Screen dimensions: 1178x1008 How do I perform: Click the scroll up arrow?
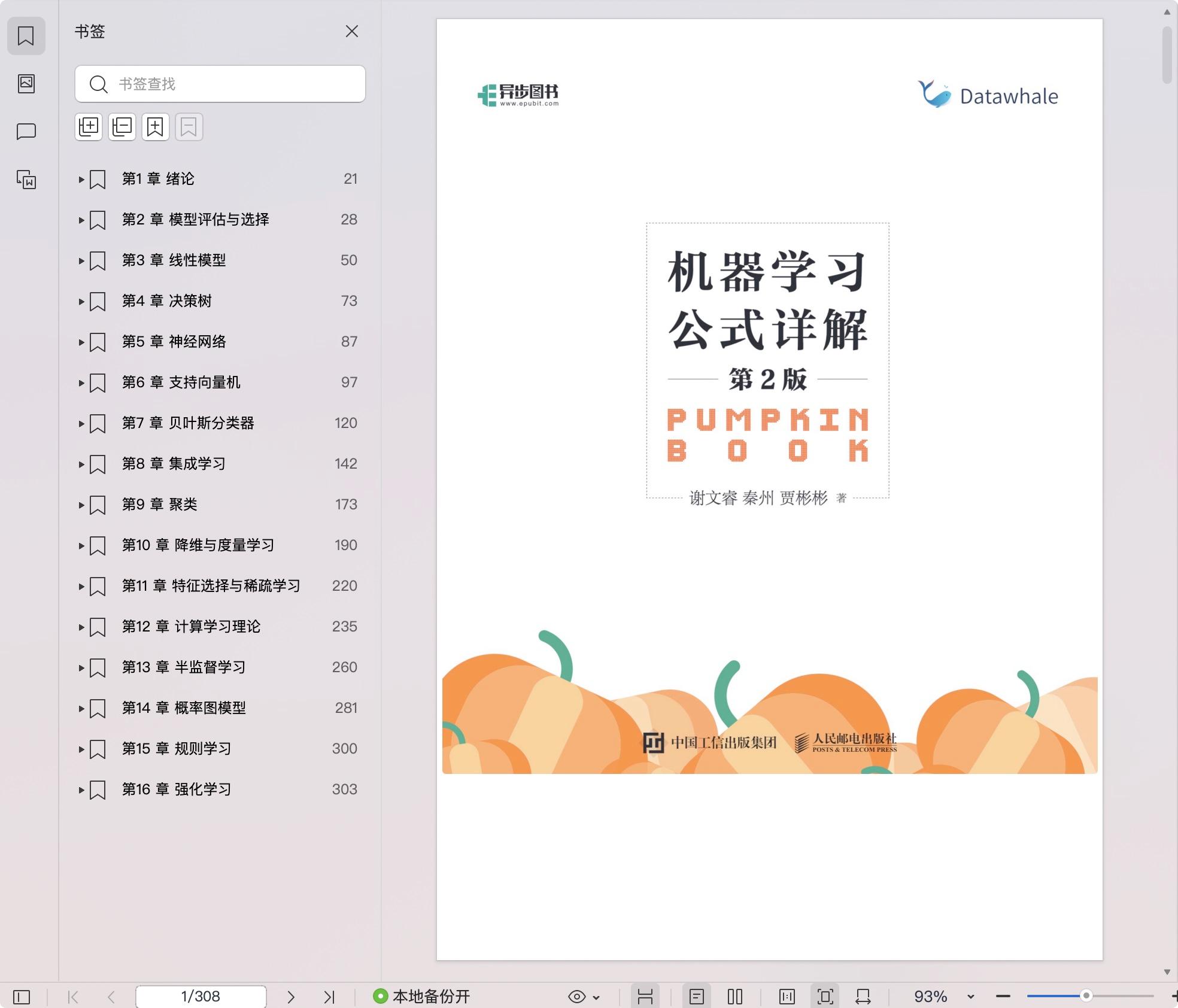pyautogui.click(x=1167, y=11)
